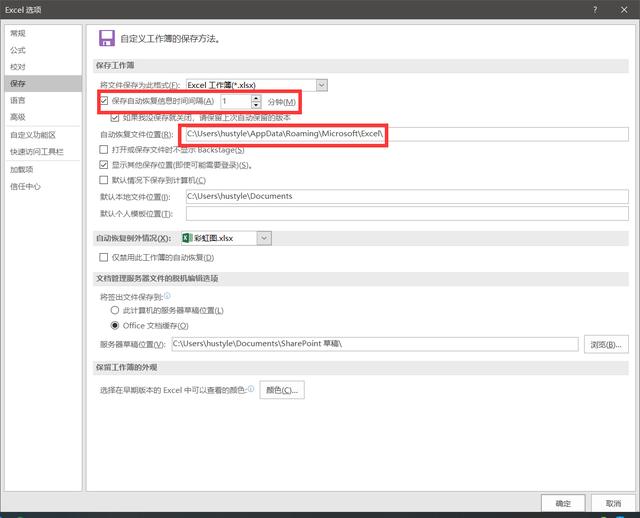Toggle 保存自动恢复信息时间间隔 checkbox
The image size is (640, 518).
click(x=104, y=101)
